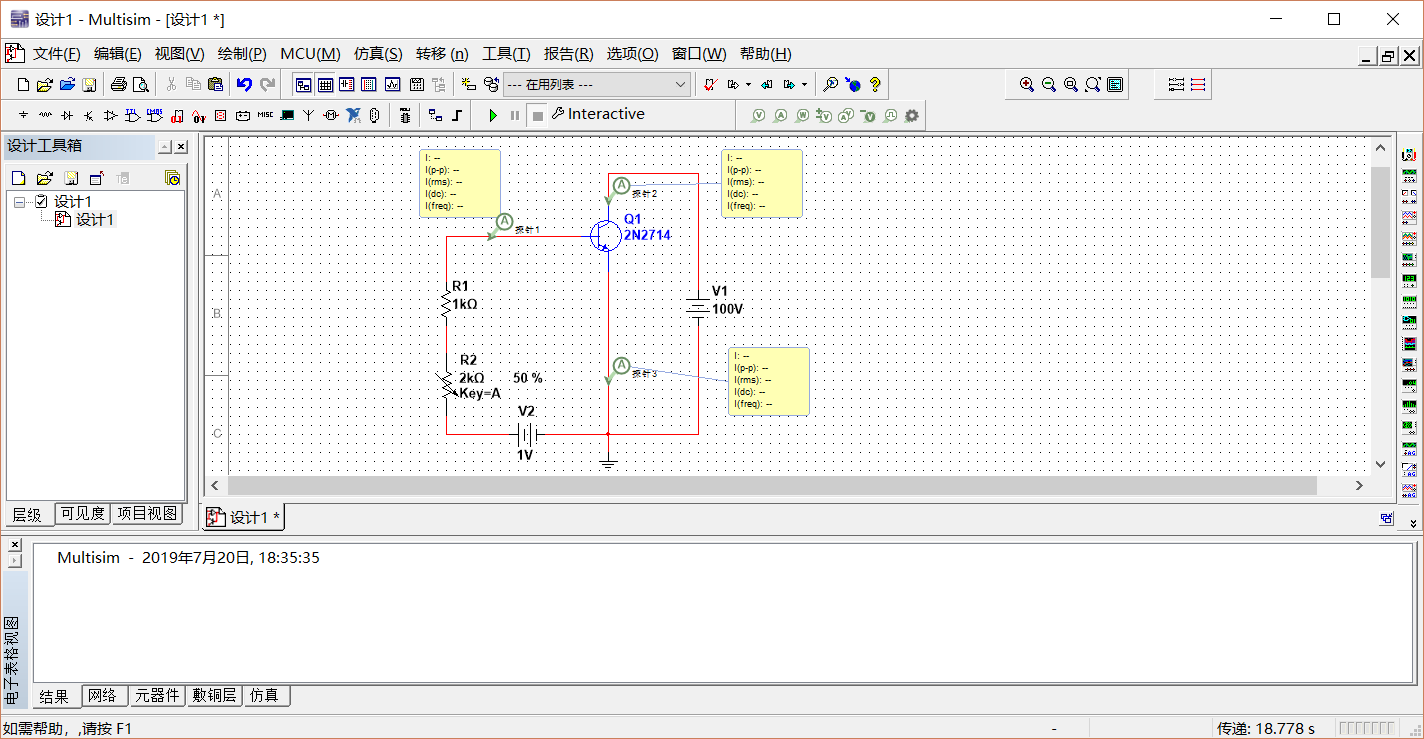The image size is (1424, 739).
Task: Open the 绘制(P) menu
Action: [x=242, y=54]
